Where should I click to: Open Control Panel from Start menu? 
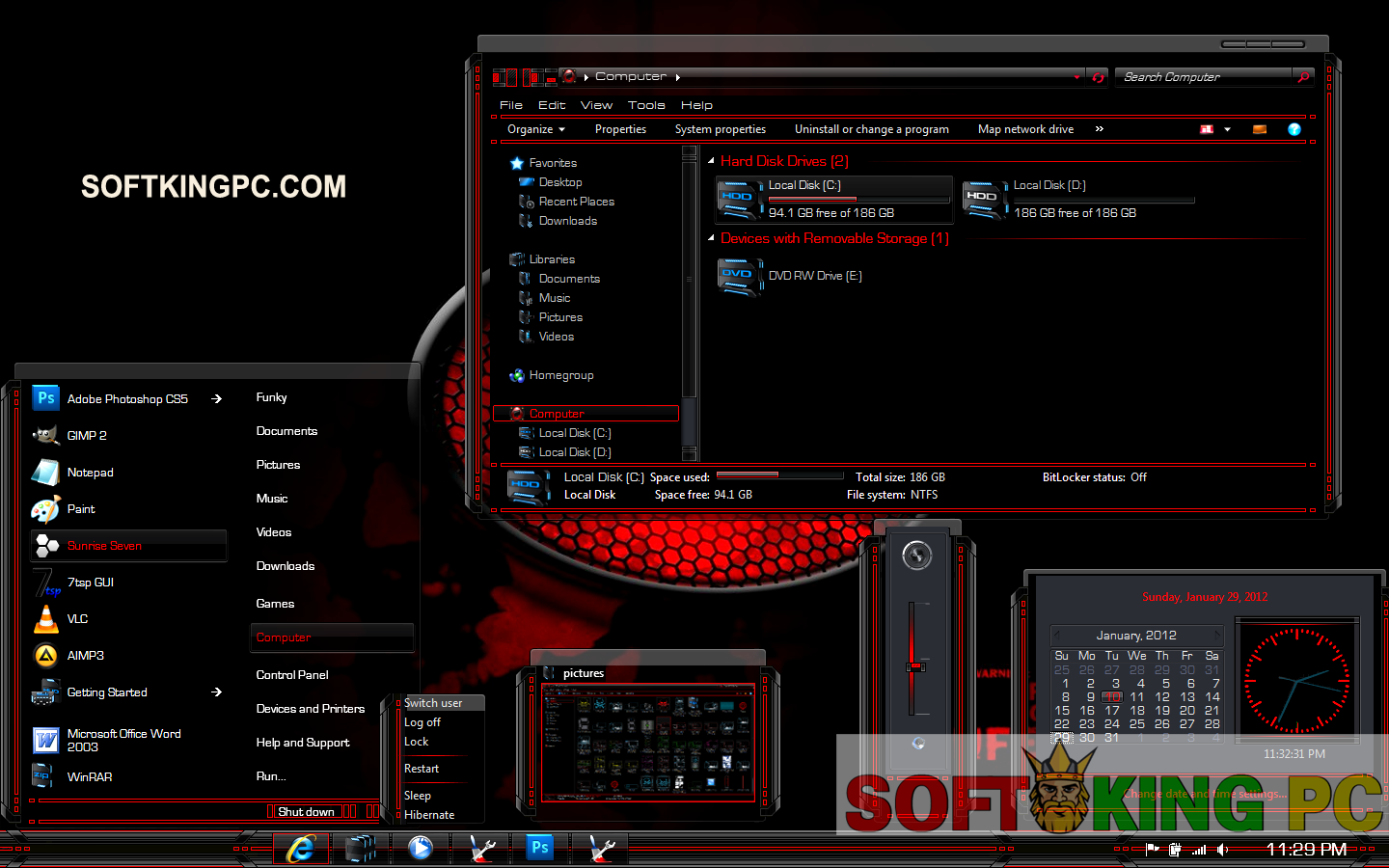[292, 675]
